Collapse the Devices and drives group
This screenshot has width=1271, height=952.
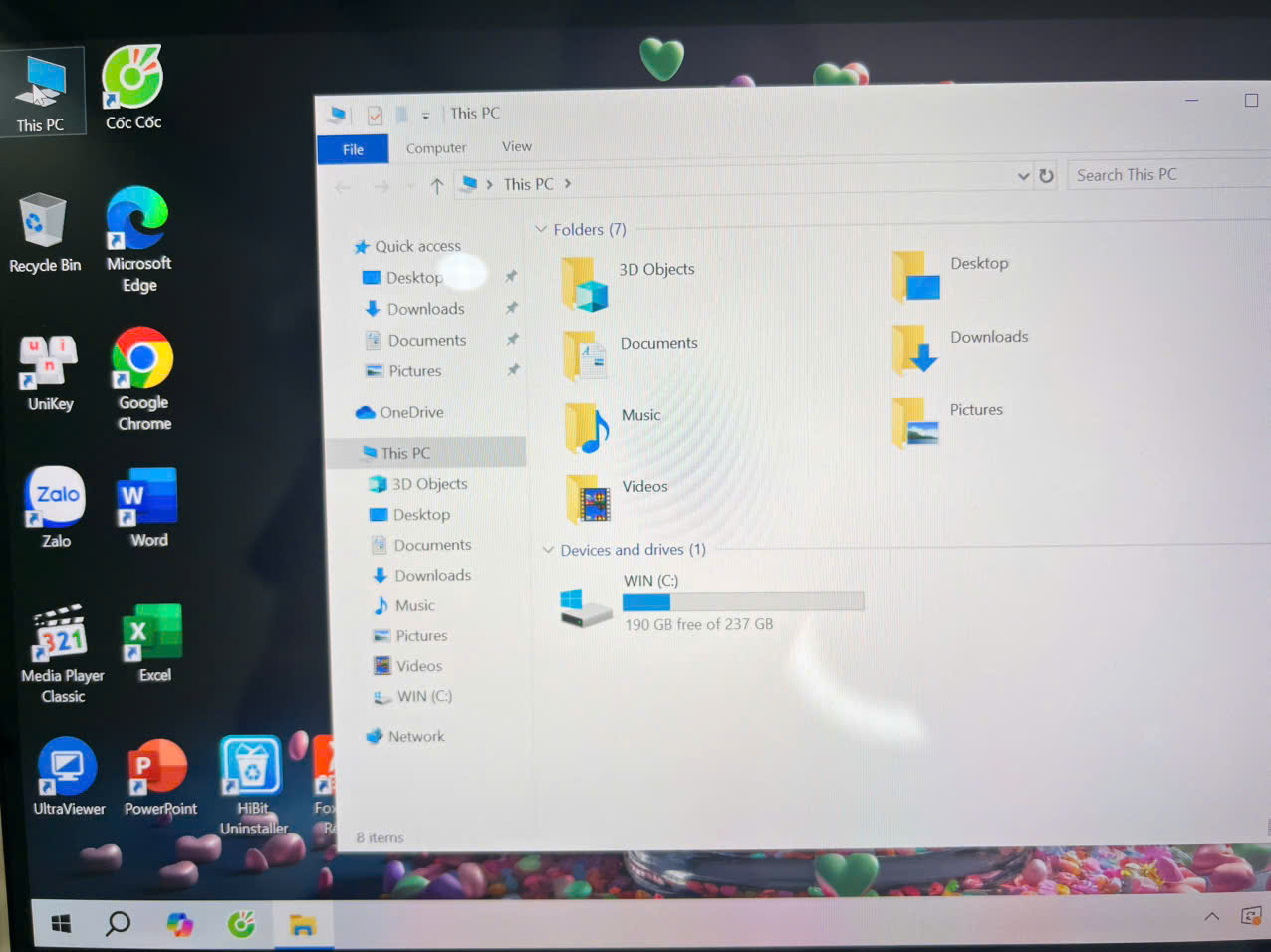coord(548,550)
